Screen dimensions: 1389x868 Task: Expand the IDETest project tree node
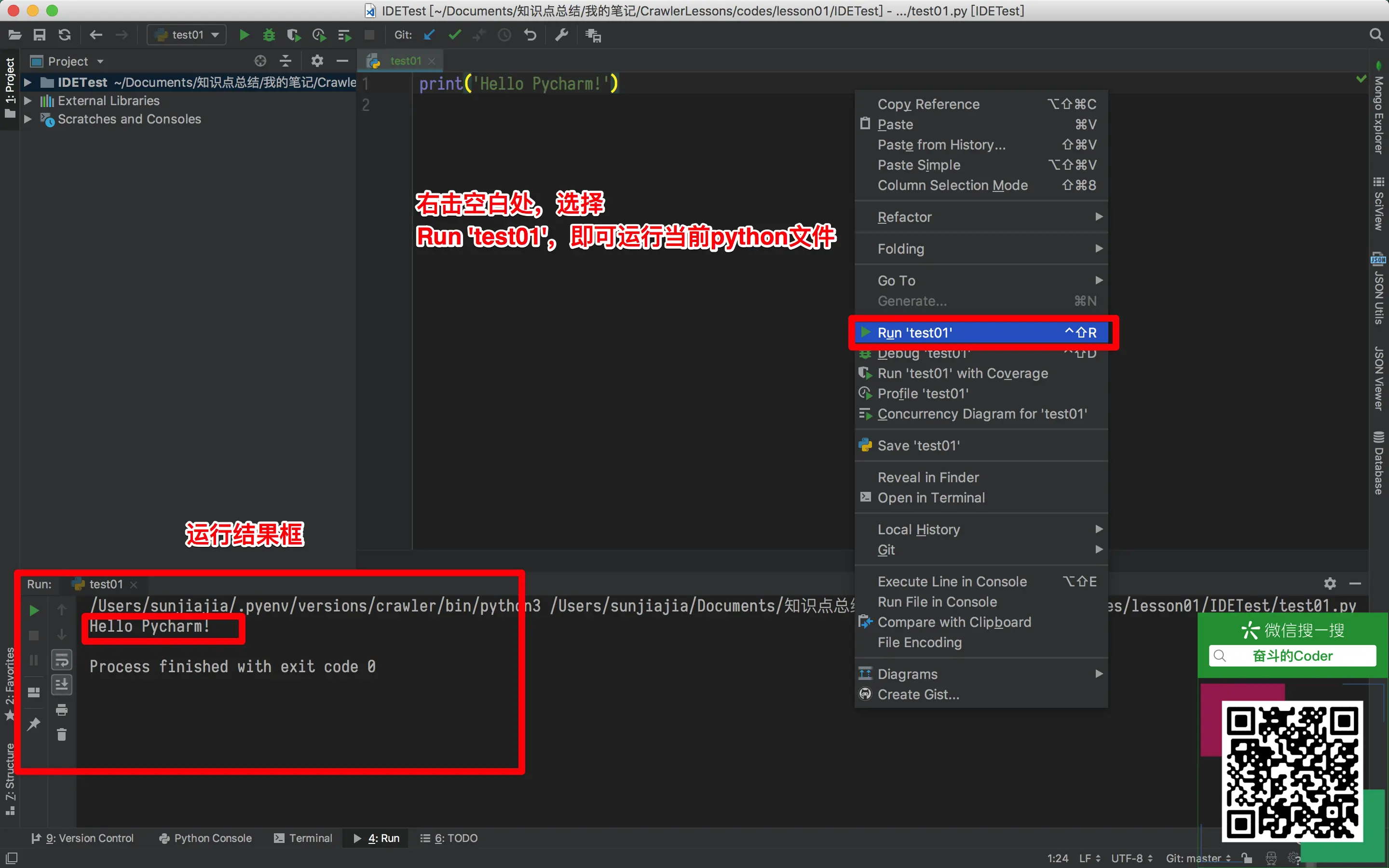27,82
